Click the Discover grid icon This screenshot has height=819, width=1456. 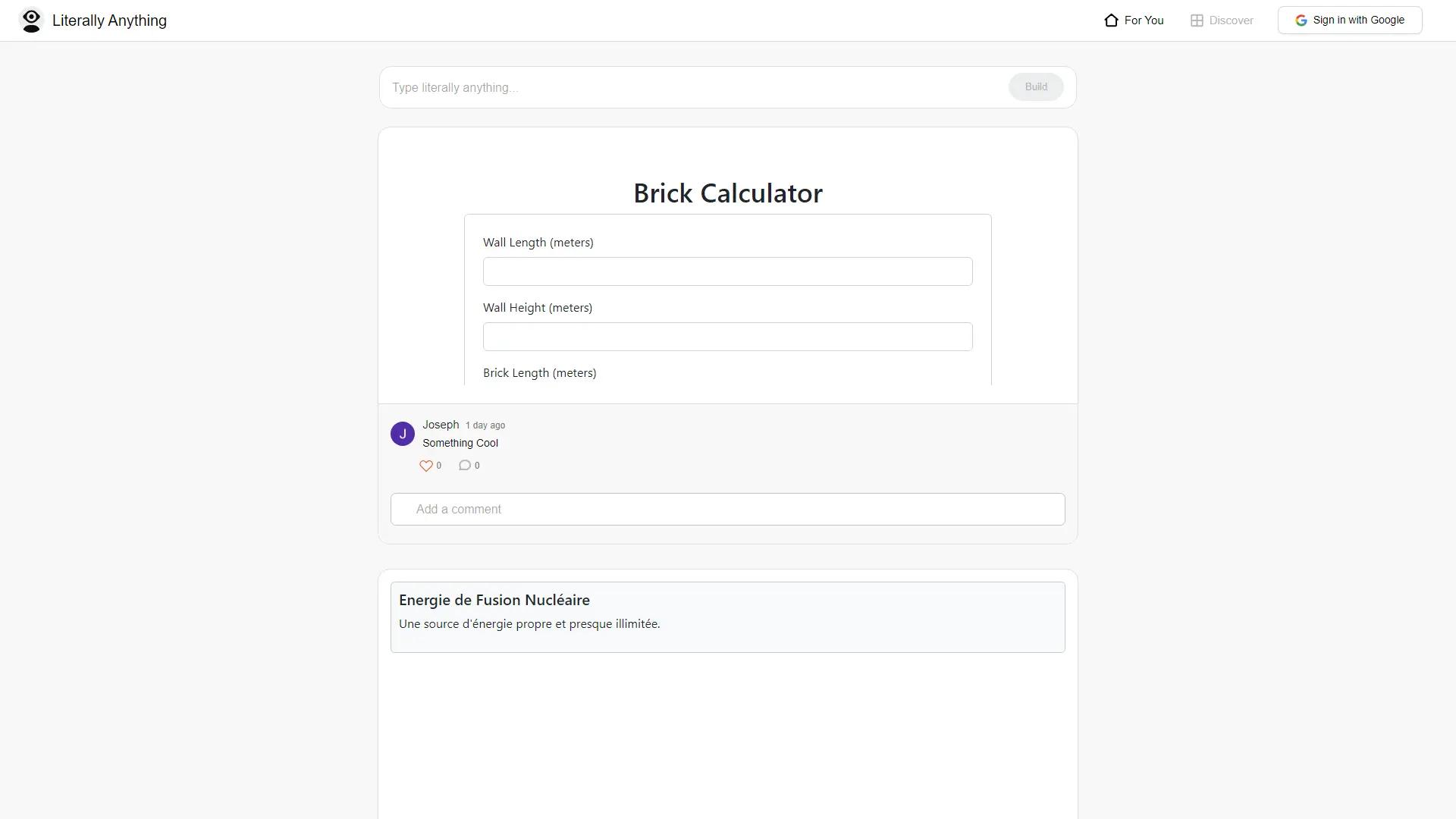(x=1197, y=20)
